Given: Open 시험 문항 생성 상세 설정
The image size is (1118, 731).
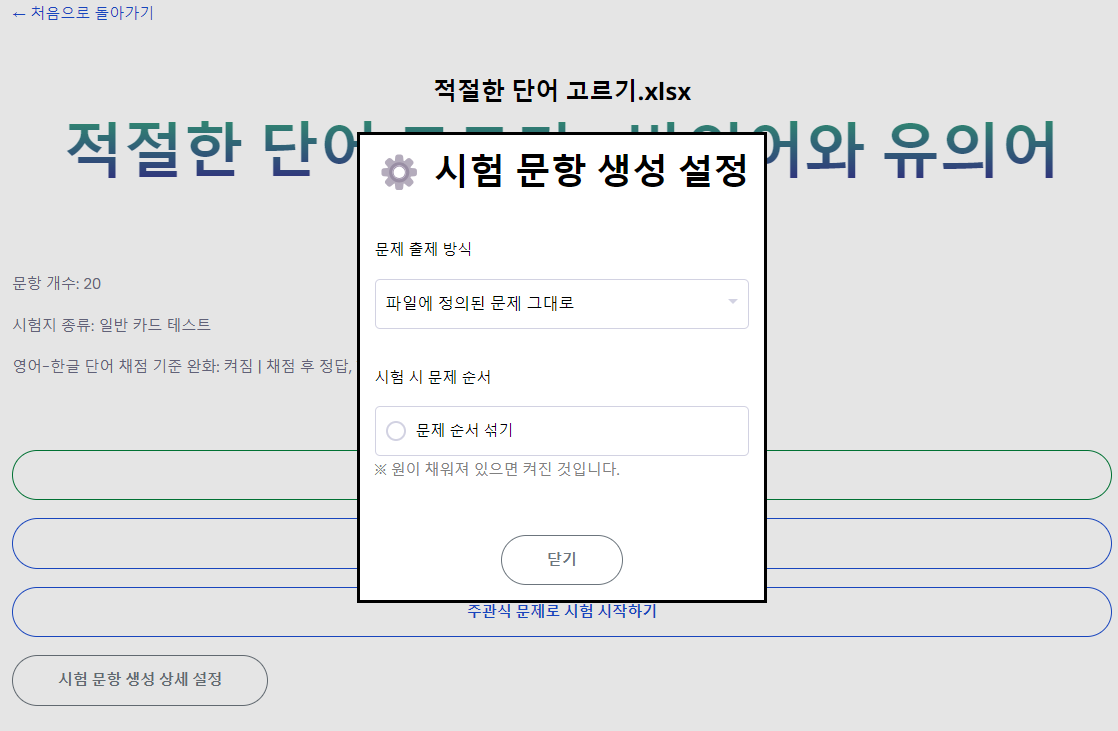Looking at the screenshot, I should click(x=139, y=680).
